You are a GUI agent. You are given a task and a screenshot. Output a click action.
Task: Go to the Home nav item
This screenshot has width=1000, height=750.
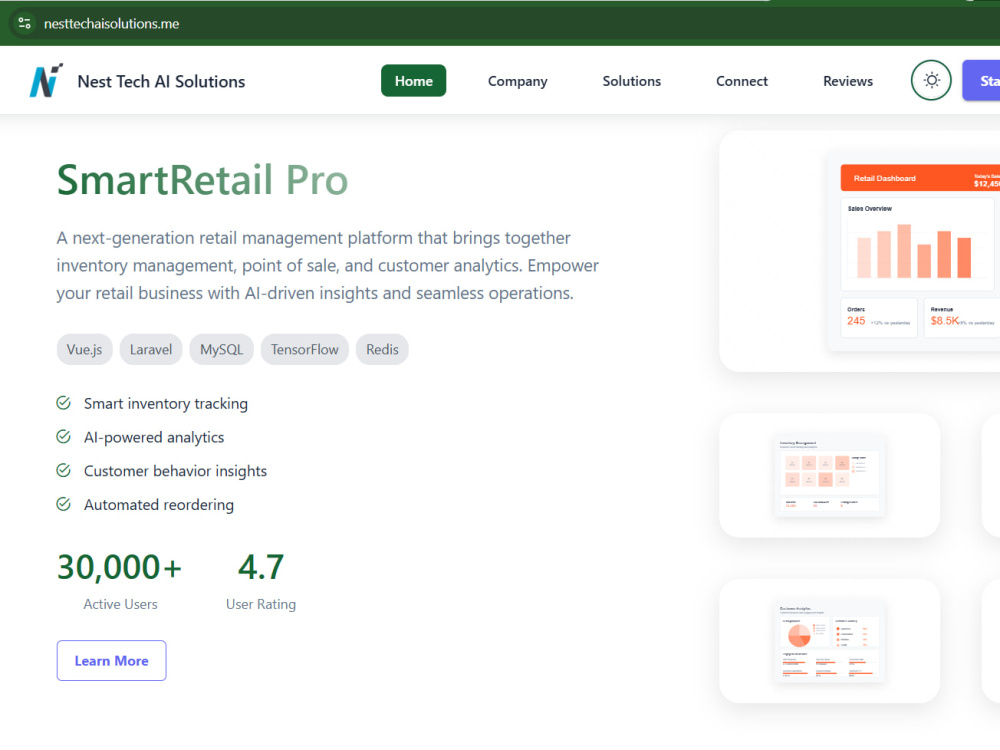[x=413, y=81]
